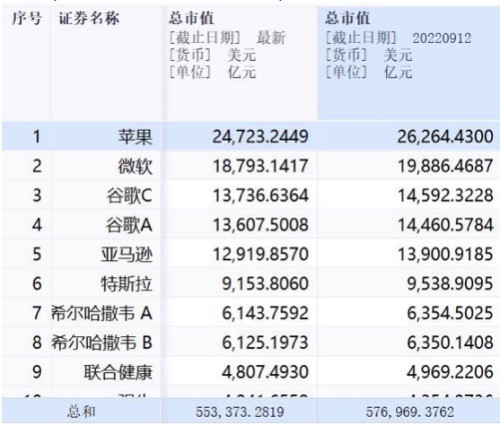Select value 6,125.1973
500x425 pixels.
(265, 342)
